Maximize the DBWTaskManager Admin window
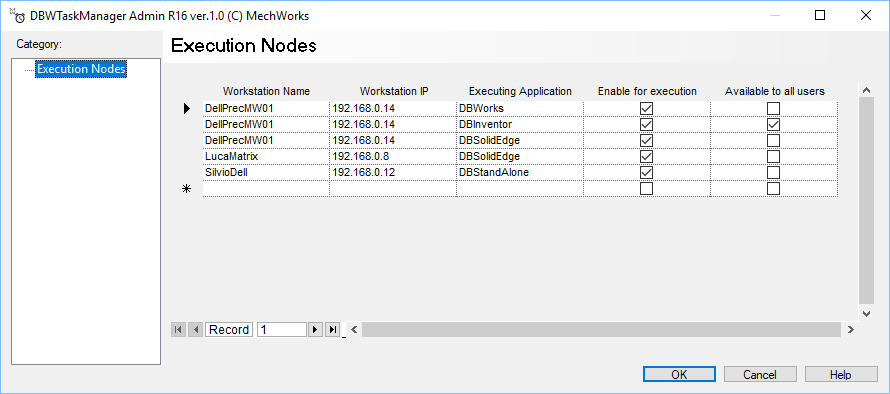 [820, 15]
